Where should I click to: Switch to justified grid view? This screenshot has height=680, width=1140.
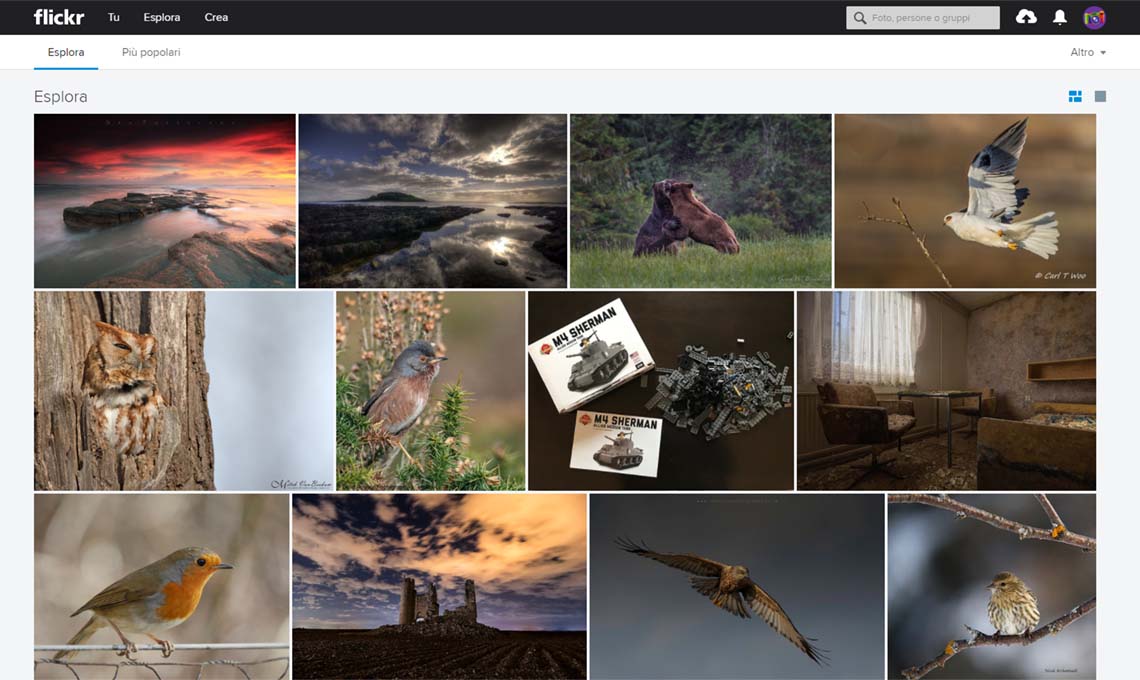click(1075, 96)
